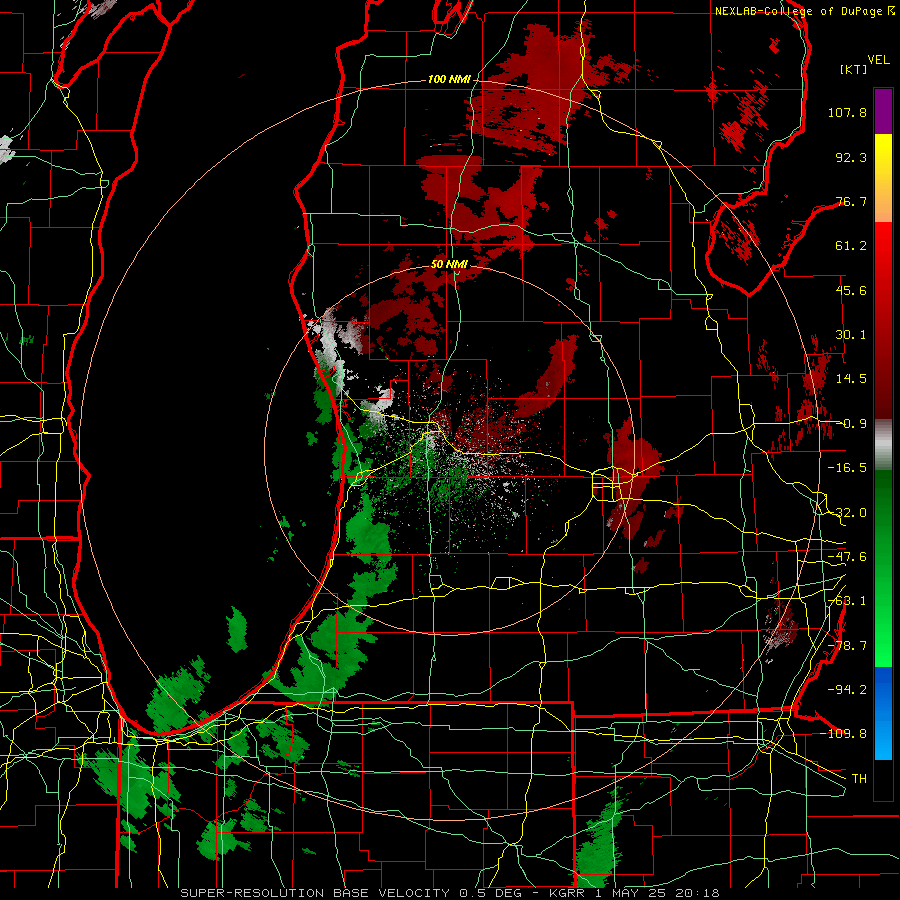The image size is (900, 900).
Task: Click the -16.5 legend value
Action: click(847, 468)
